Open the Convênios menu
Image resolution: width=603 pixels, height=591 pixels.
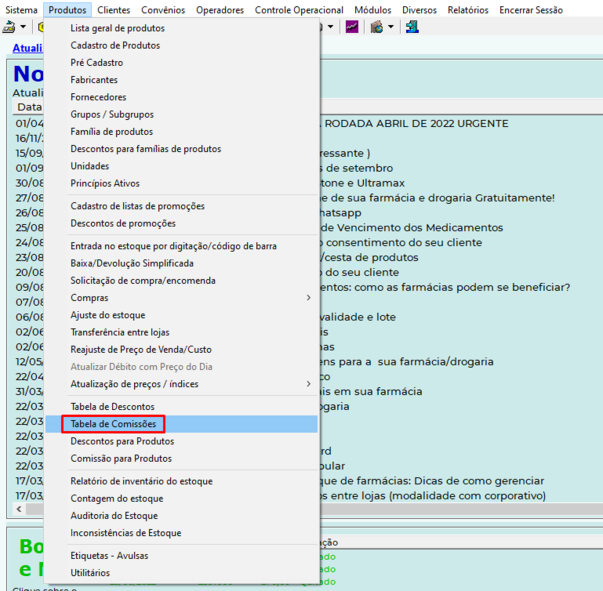(163, 10)
